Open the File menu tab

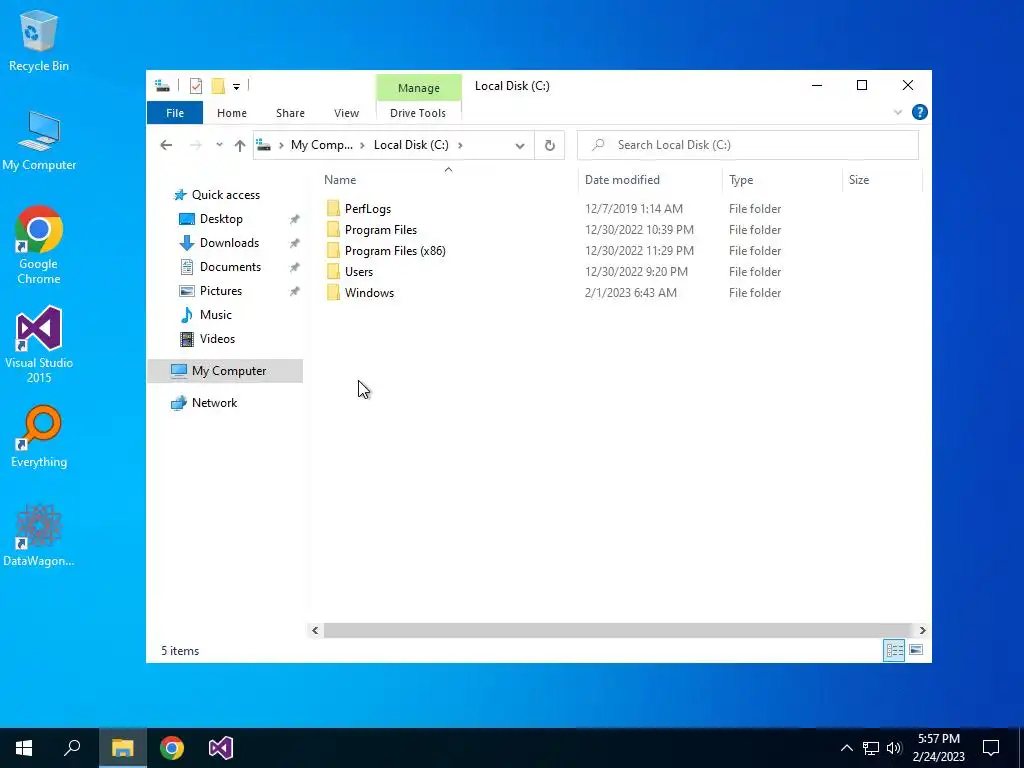175,113
